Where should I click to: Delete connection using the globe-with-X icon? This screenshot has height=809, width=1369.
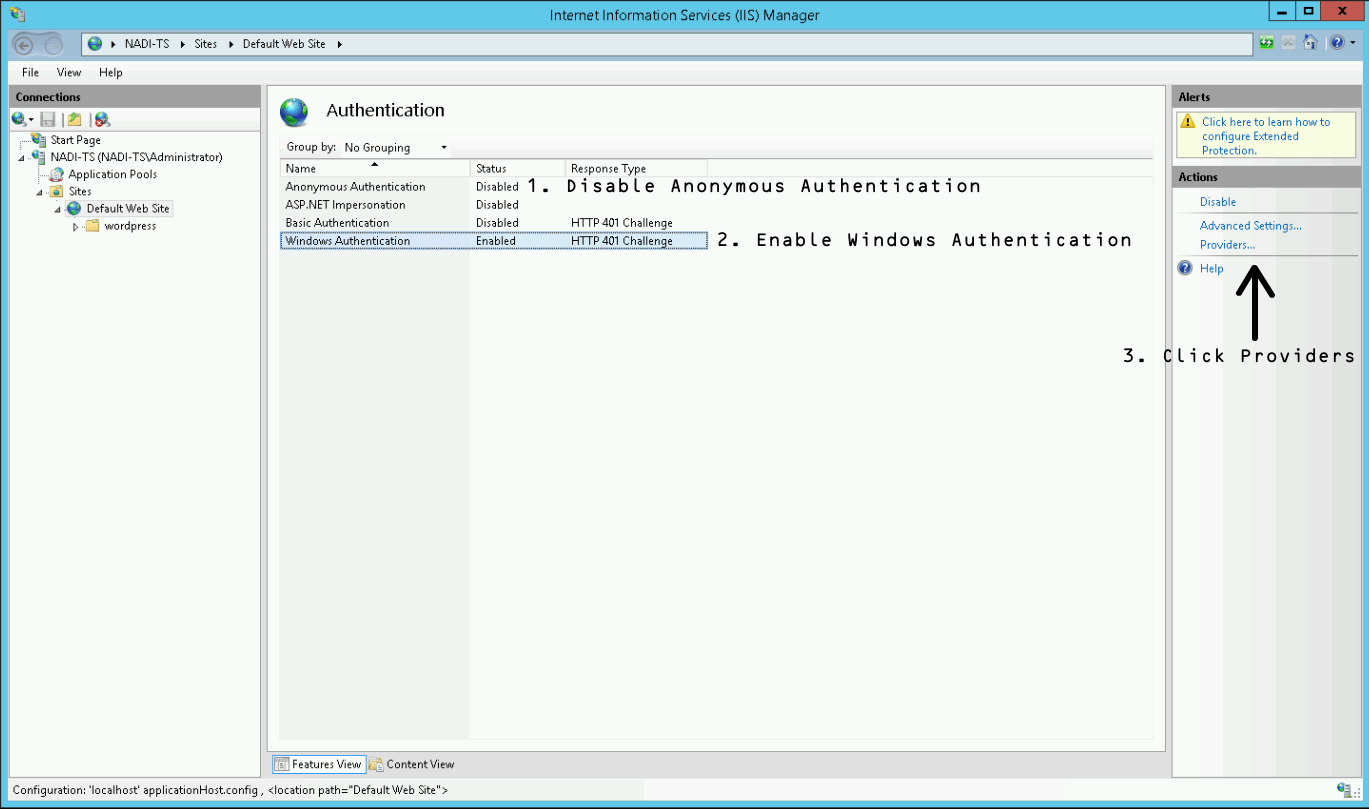point(100,119)
